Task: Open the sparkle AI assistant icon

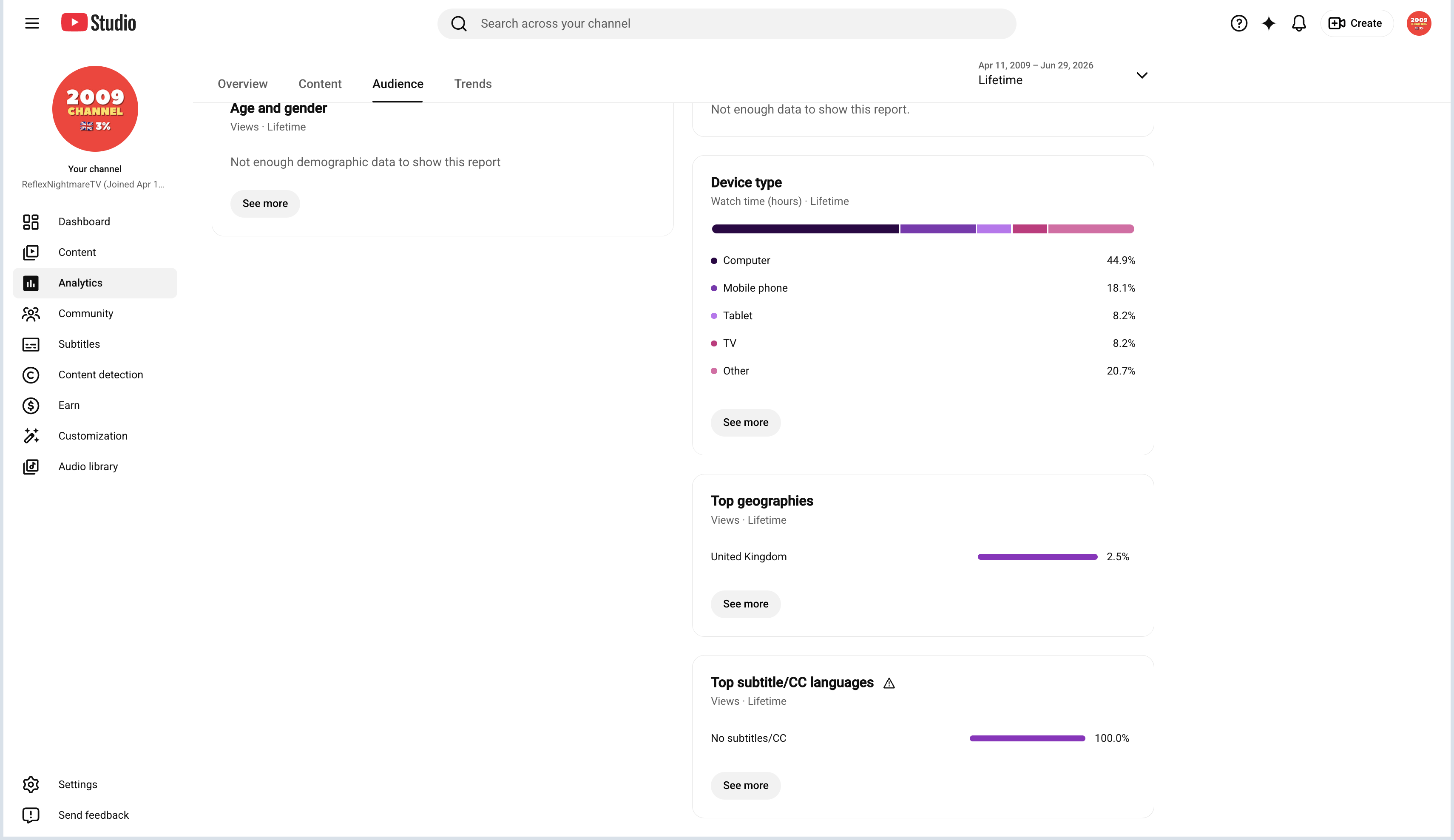Action: [1268, 23]
